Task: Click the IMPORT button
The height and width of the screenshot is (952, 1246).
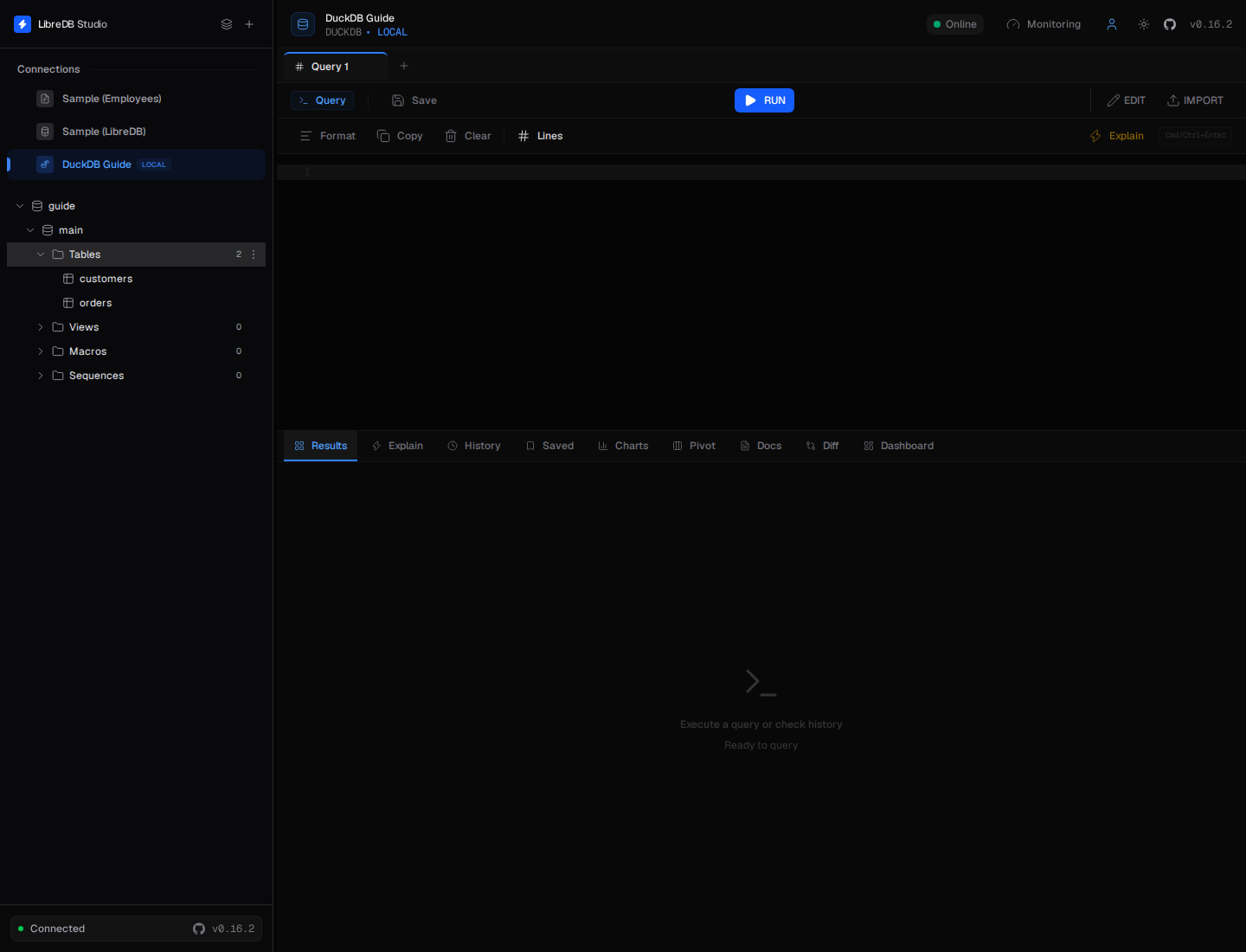Action: (x=1195, y=100)
